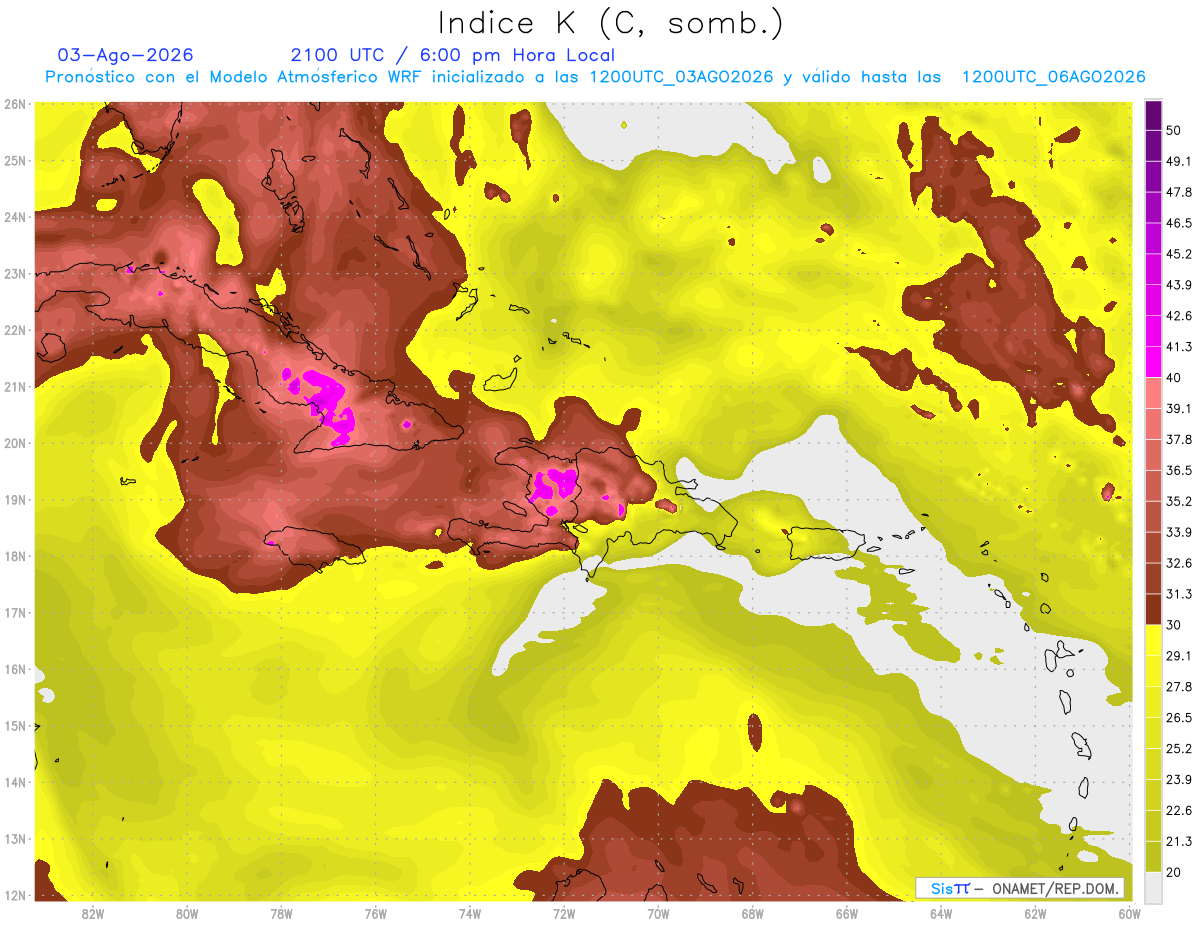This screenshot has width=1200, height=927.
Task: Click the "43.9" colorbar value
Action: pyautogui.click(x=1179, y=285)
